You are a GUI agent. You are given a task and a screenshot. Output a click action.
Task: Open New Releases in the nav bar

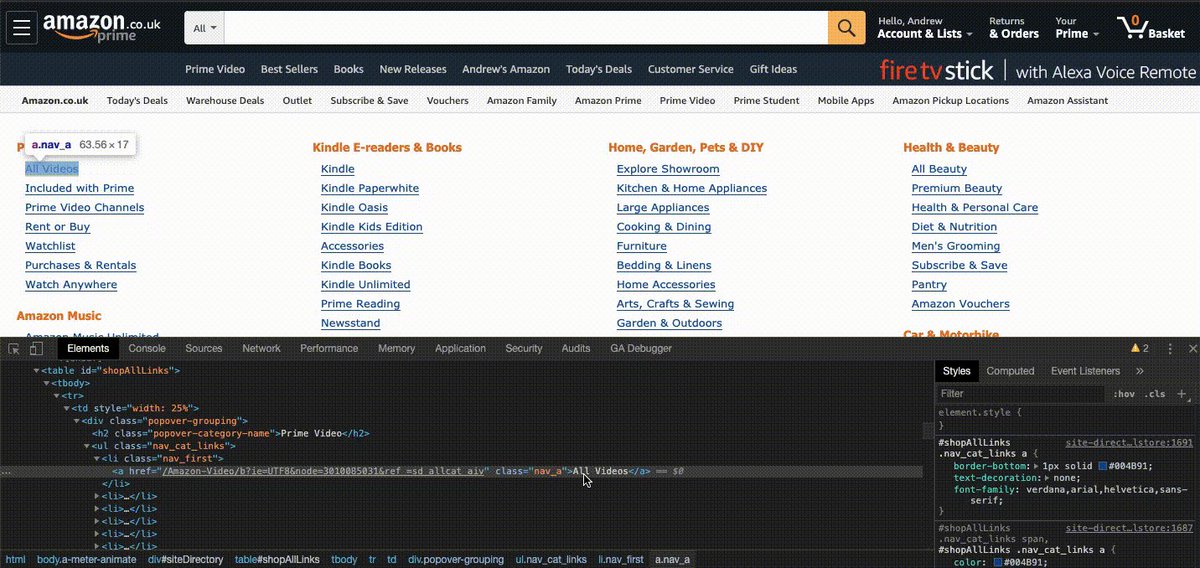point(413,69)
